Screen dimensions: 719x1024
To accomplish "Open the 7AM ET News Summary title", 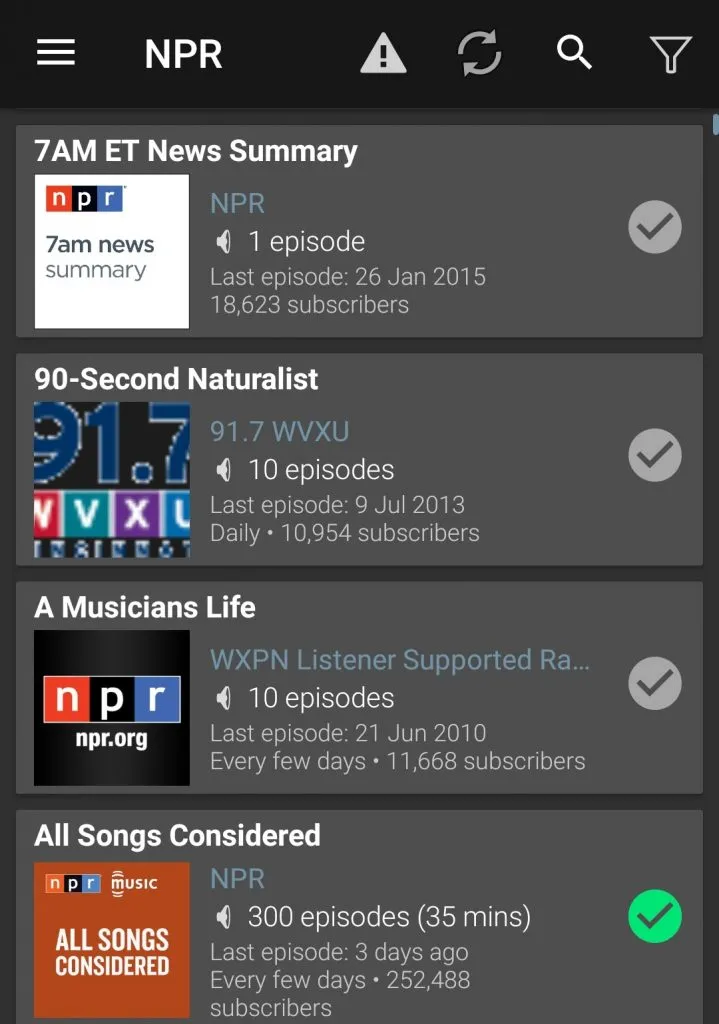I will click(x=196, y=151).
